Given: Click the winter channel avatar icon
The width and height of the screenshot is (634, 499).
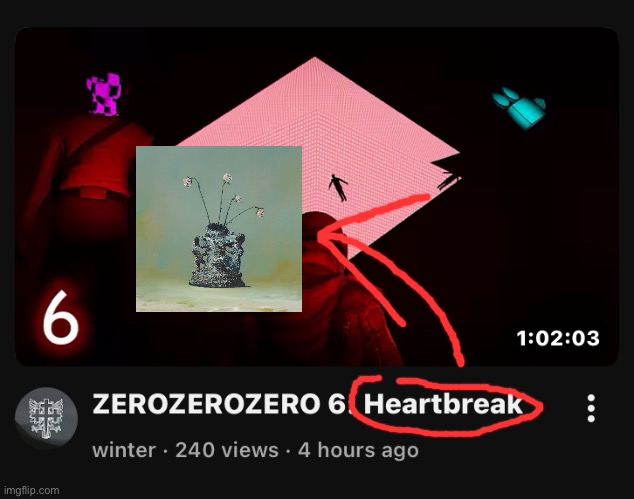Looking at the screenshot, I should (46, 418).
